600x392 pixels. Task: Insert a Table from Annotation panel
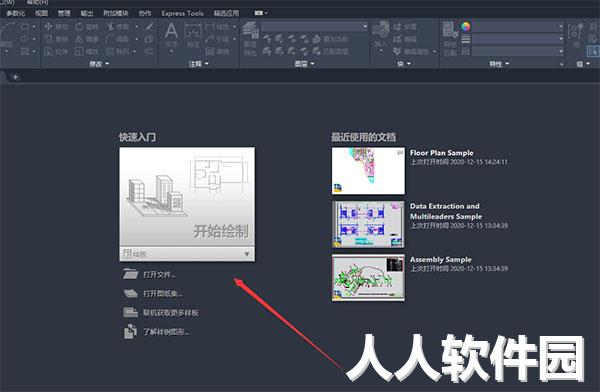coord(217,51)
